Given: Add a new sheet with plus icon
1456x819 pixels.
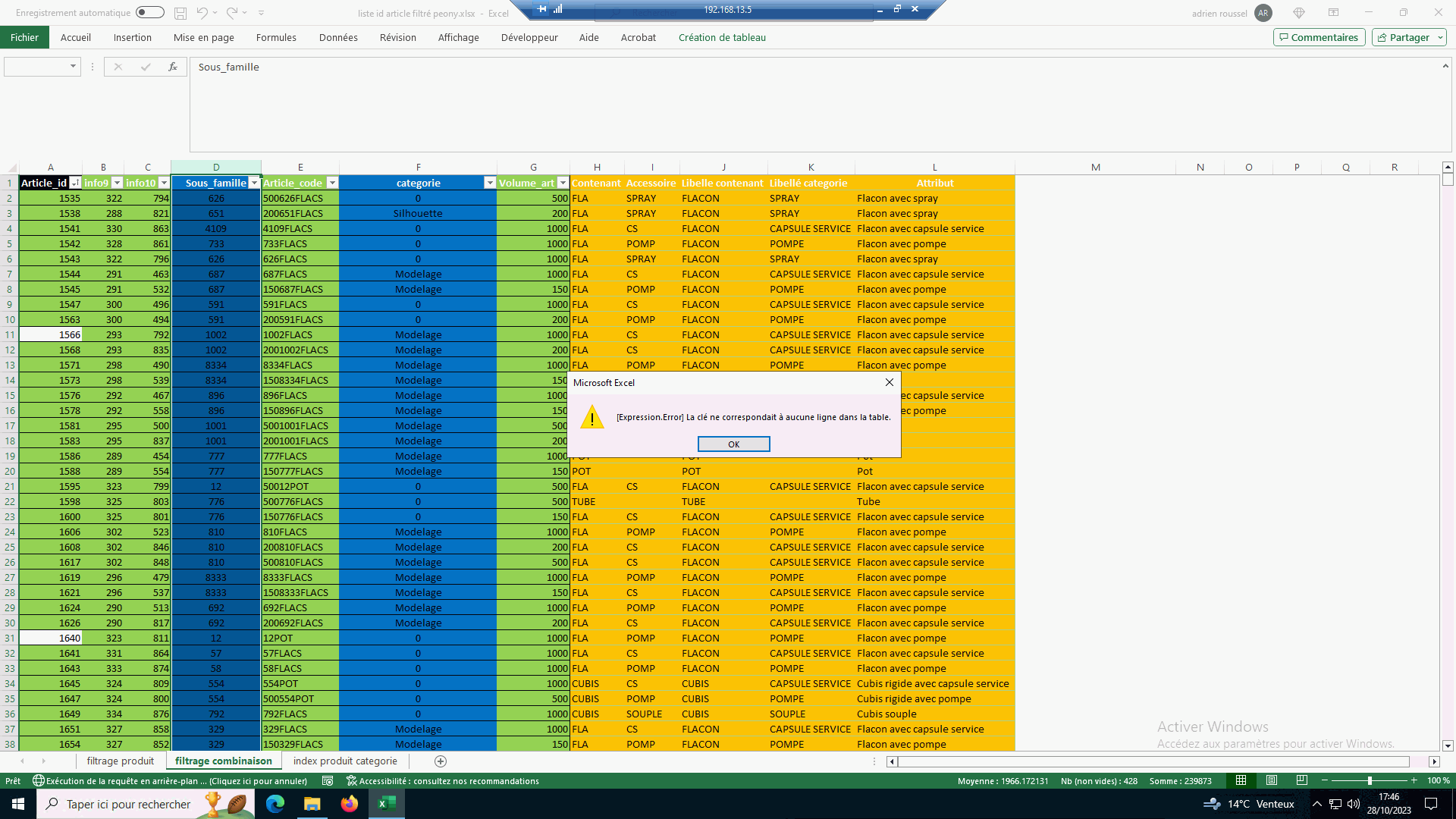Looking at the screenshot, I should tap(441, 761).
